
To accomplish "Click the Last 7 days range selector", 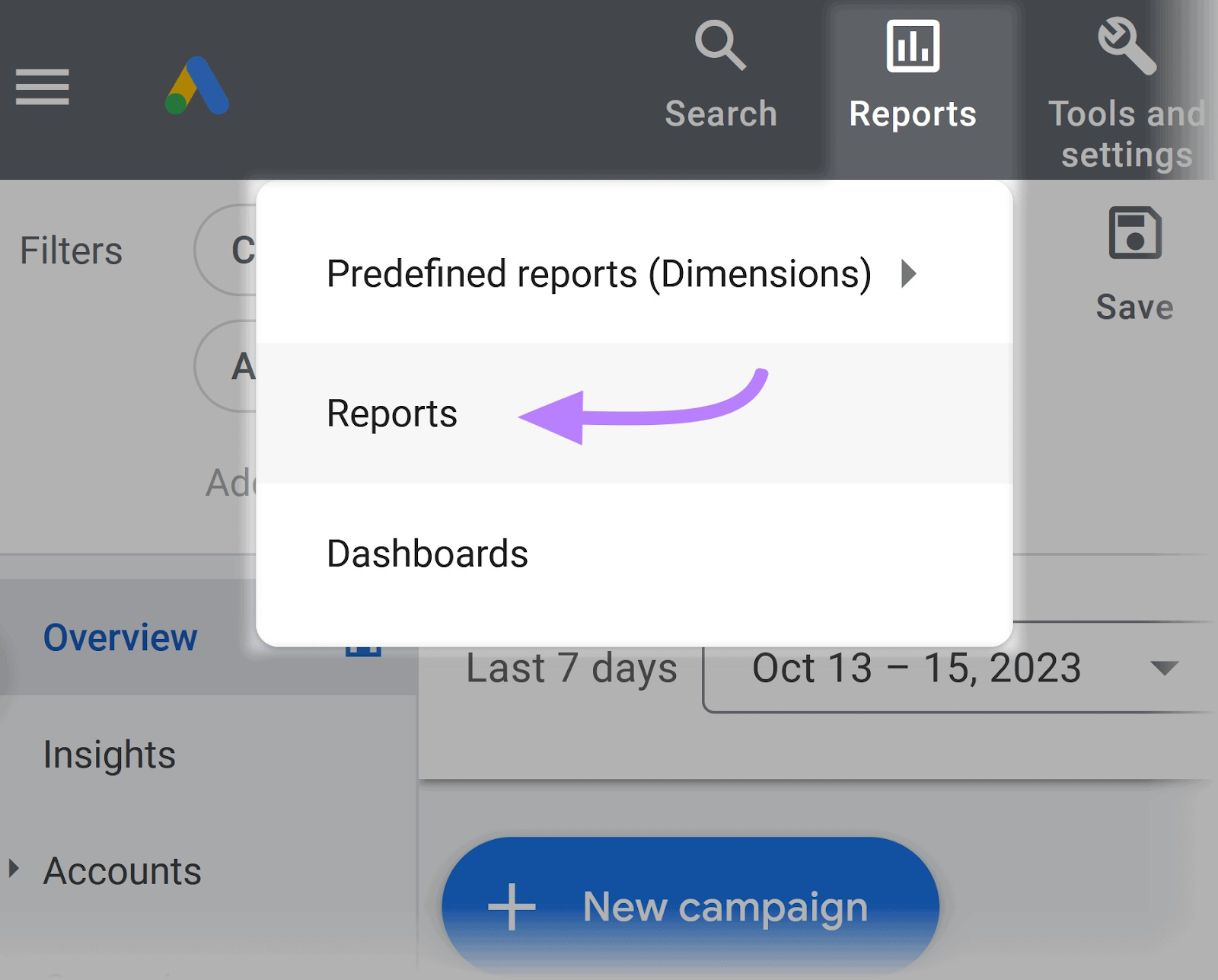I will click(570, 668).
